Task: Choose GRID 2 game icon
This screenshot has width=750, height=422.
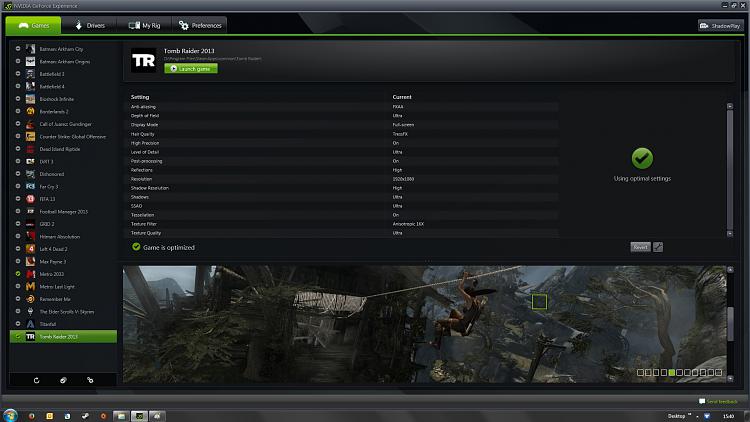Action: (x=30, y=224)
